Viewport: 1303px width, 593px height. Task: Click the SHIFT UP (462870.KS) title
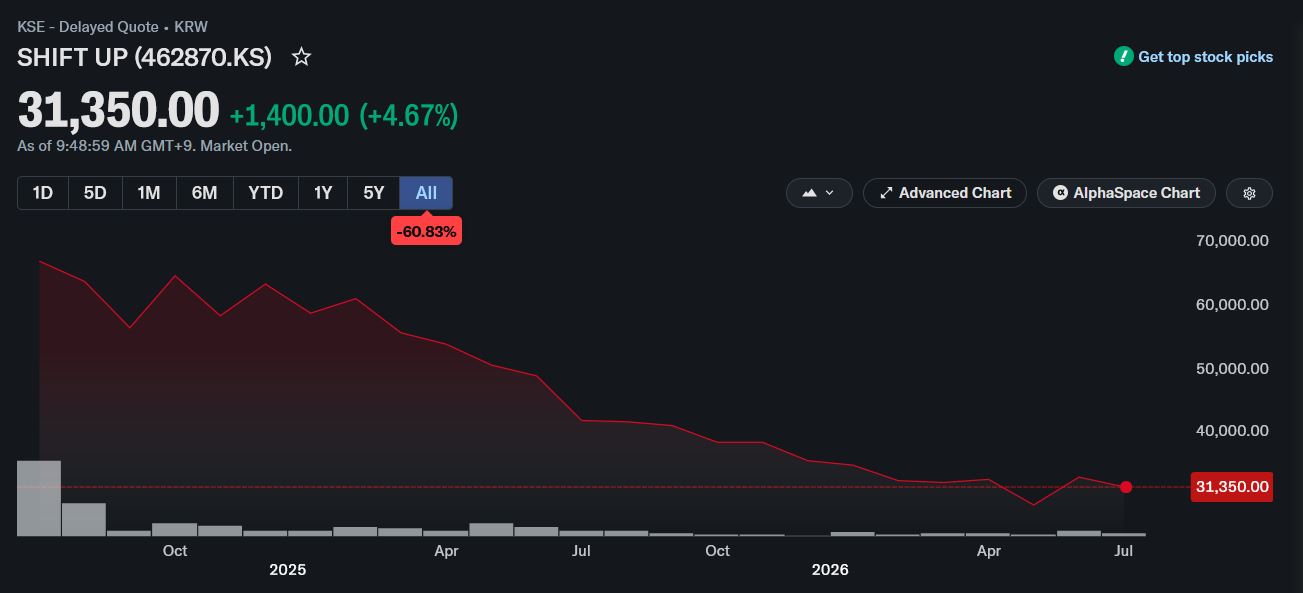click(x=145, y=57)
